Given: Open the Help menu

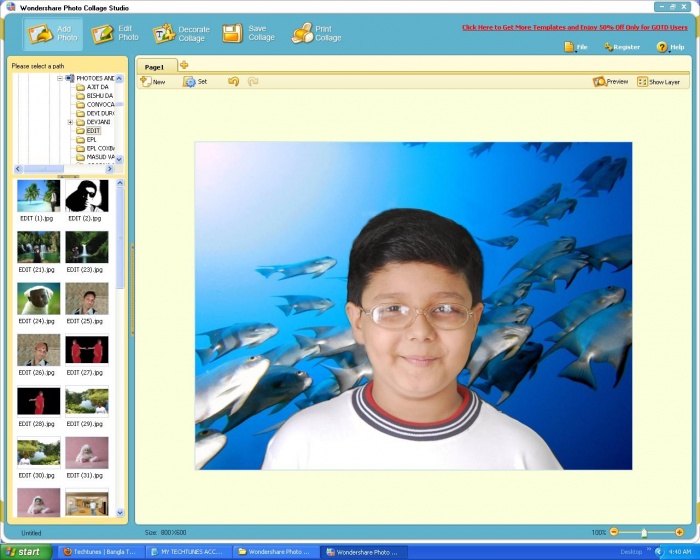Looking at the screenshot, I should pos(670,47).
